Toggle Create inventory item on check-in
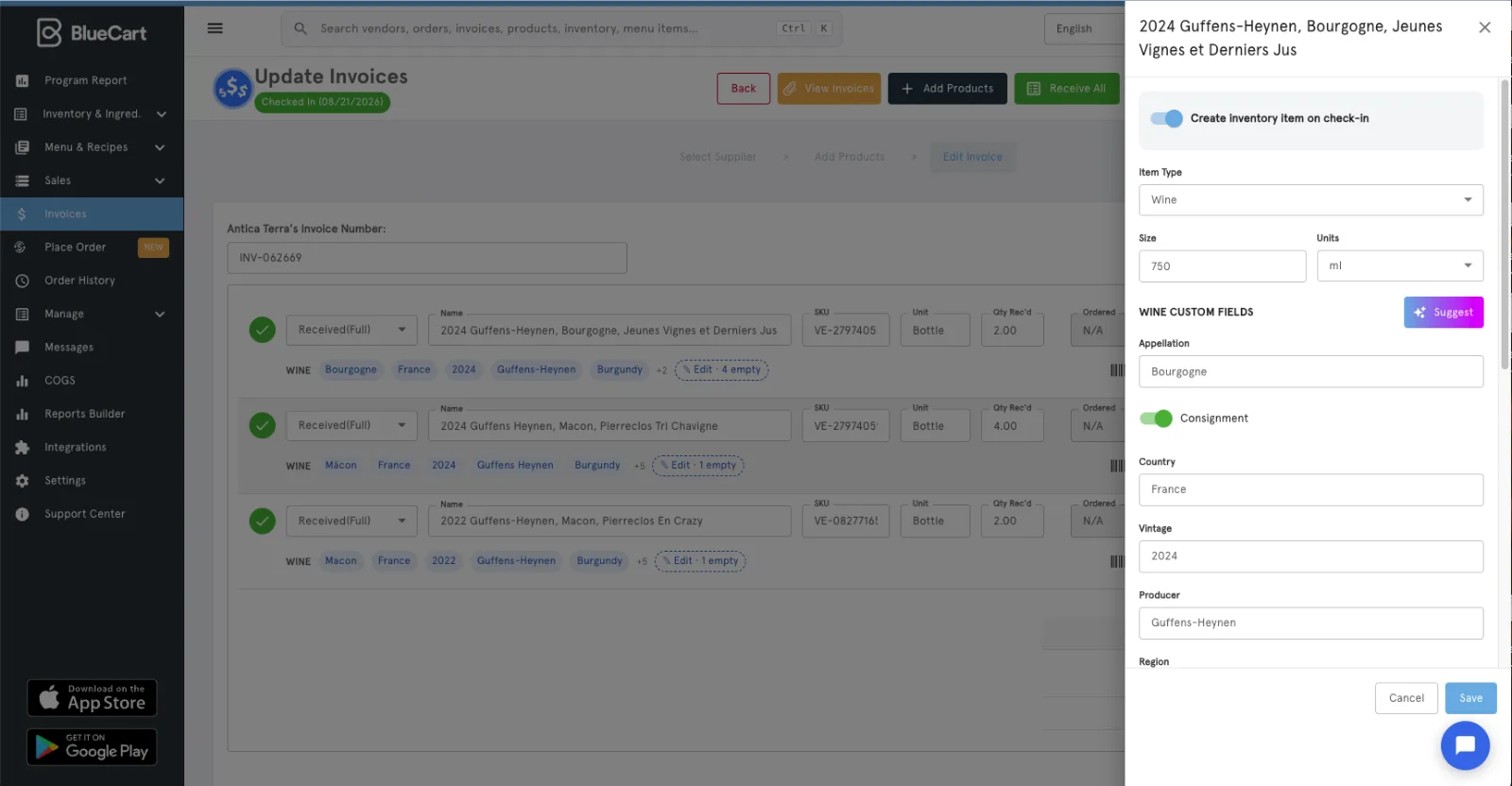The image size is (1512, 786). pyautogui.click(x=1166, y=118)
